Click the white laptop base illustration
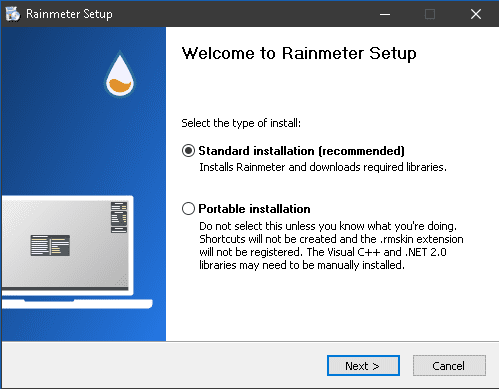Viewport: 499px width, 389px height. pyautogui.click(x=77, y=304)
